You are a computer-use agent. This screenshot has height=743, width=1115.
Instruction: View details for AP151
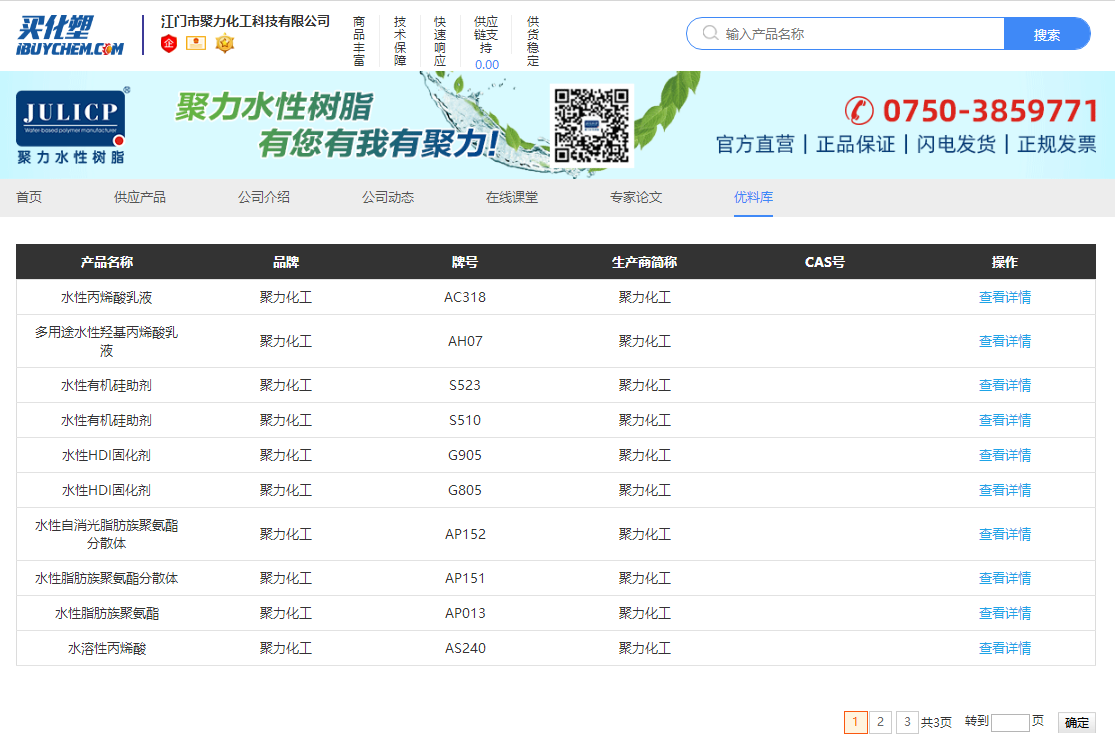point(1005,578)
